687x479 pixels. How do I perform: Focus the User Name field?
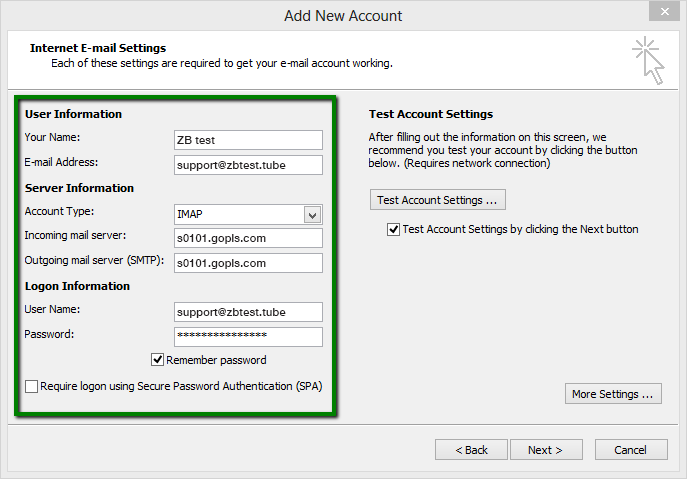[x=247, y=312]
